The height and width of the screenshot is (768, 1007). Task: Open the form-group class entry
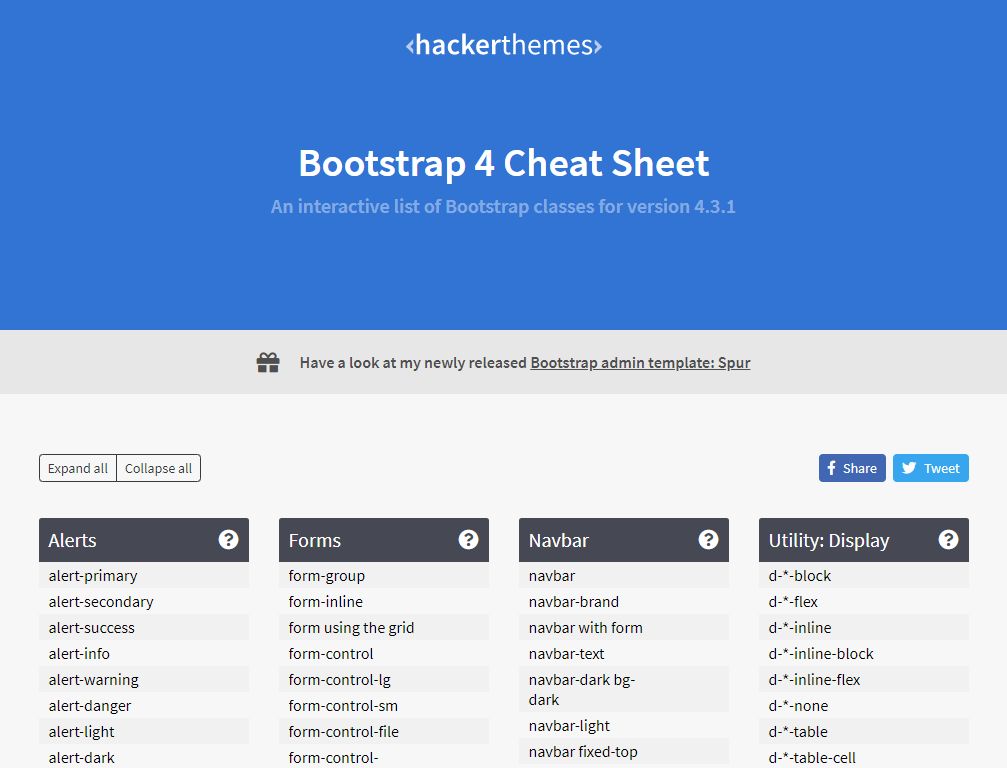[384, 575]
